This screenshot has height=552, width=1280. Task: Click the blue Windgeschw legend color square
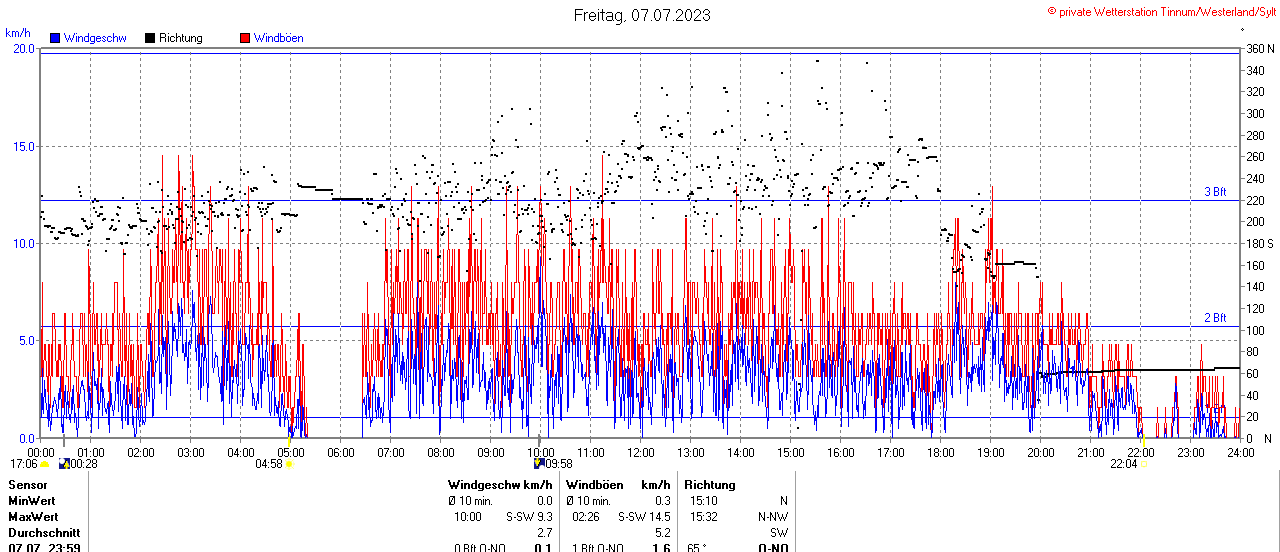click(x=55, y=38)
